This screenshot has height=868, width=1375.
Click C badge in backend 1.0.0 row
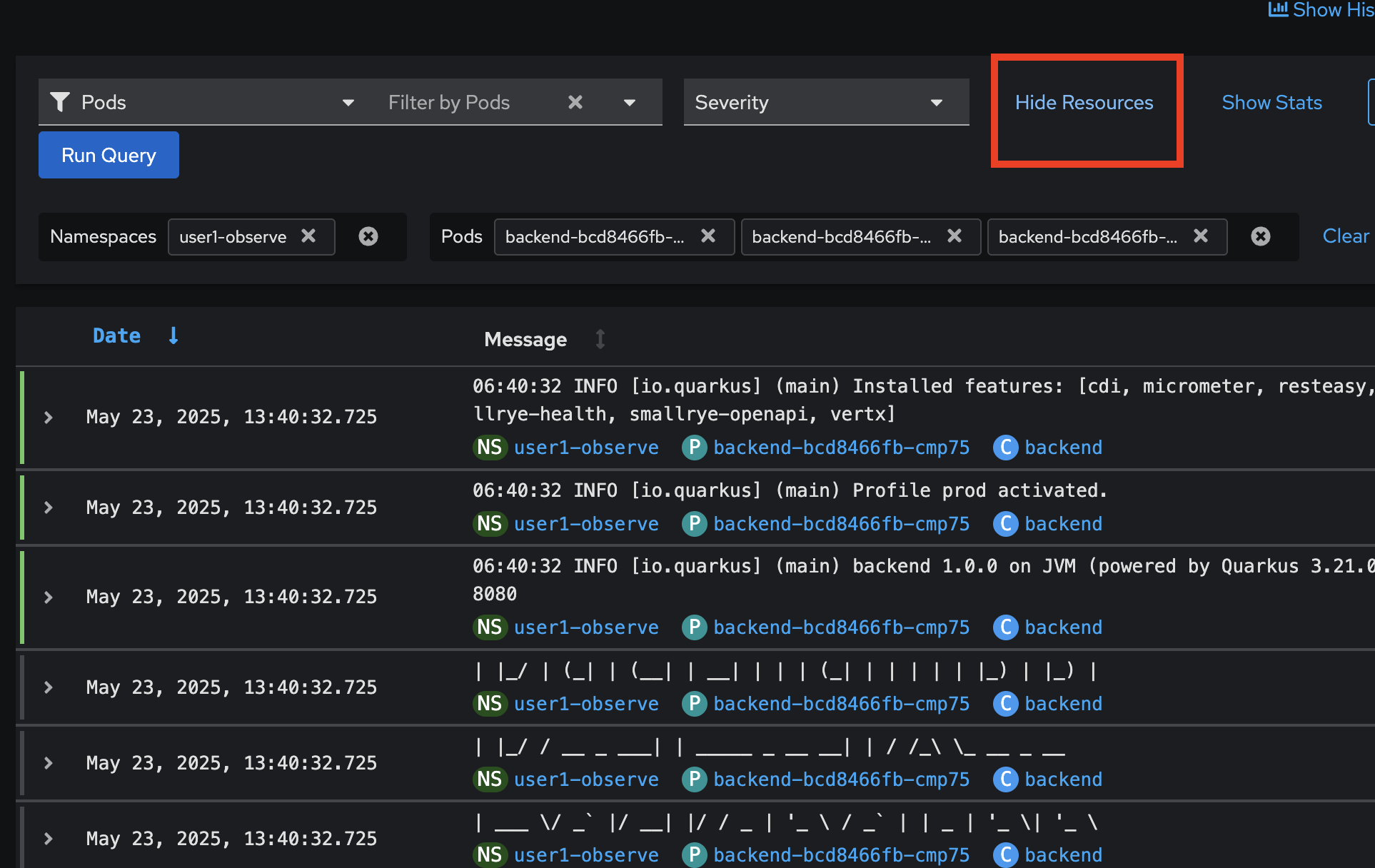(1005, 627)
